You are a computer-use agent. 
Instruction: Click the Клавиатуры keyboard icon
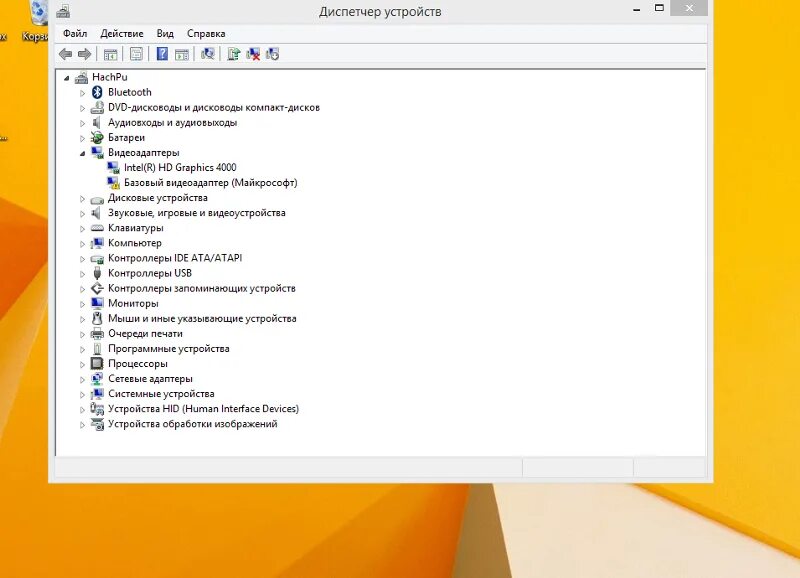coord(97,228)
